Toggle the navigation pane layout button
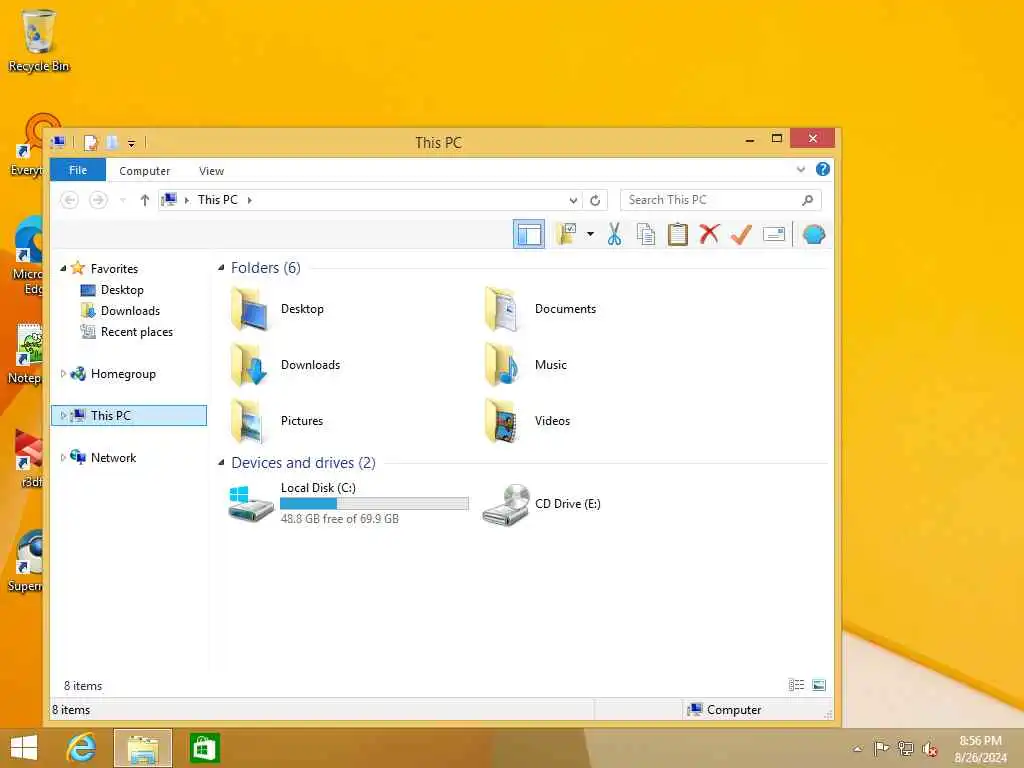The width and height of the screenshot is (1024, 768). point(528,234)
